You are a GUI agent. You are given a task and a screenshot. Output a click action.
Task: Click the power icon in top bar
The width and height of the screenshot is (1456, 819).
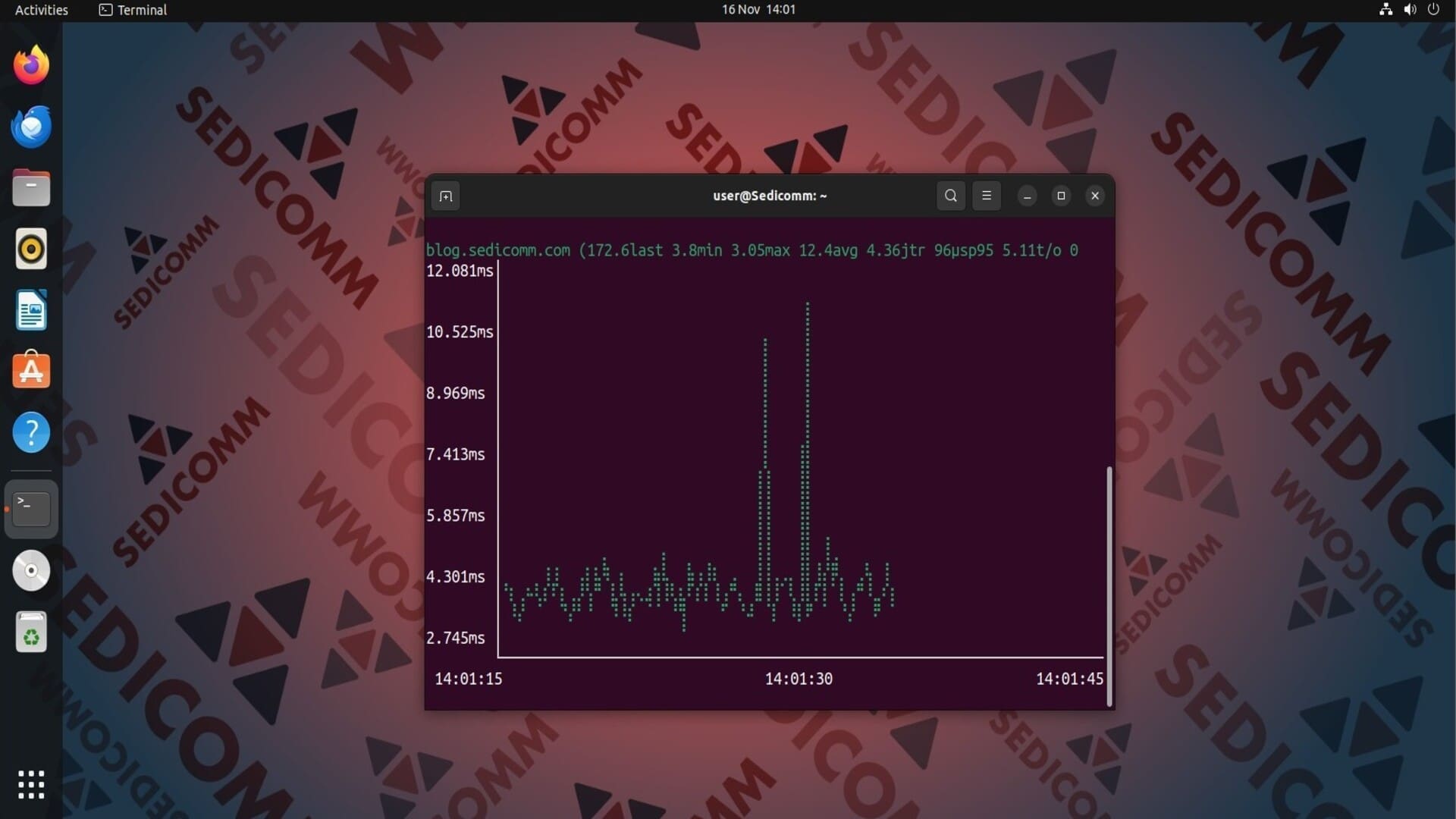[1433, 10]
